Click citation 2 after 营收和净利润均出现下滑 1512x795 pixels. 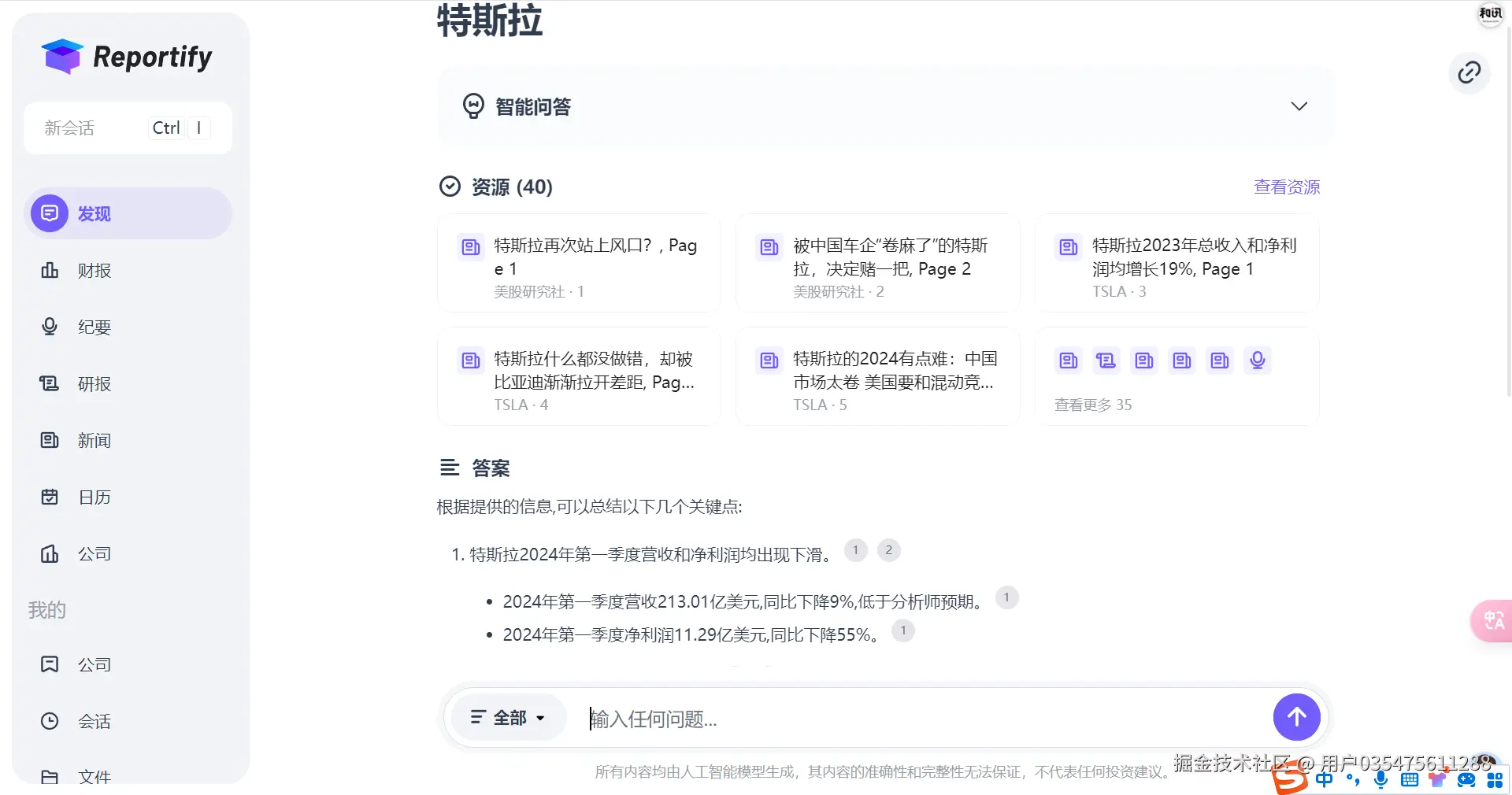[888, 550]
